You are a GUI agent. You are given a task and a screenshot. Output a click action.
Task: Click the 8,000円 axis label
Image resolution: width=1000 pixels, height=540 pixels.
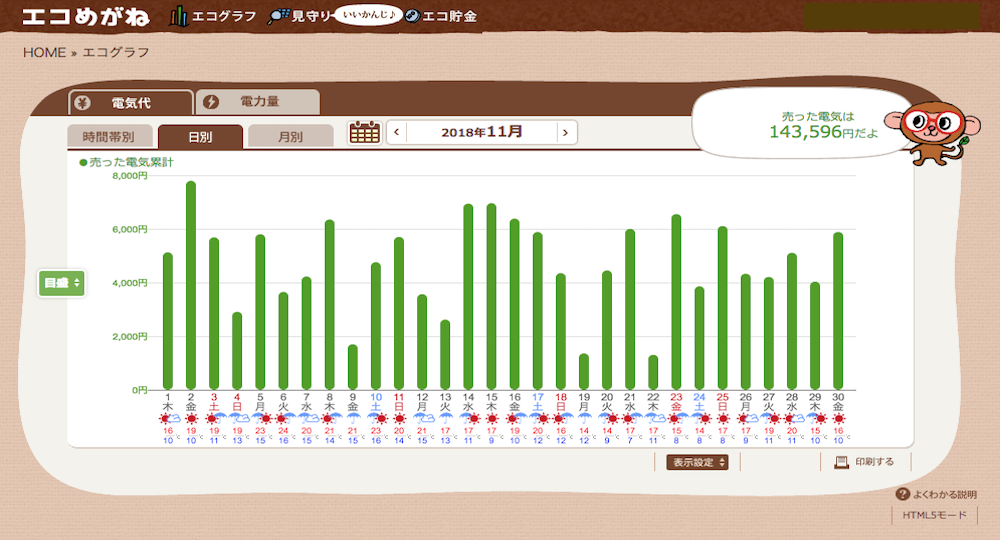click(x=129, y=175)
